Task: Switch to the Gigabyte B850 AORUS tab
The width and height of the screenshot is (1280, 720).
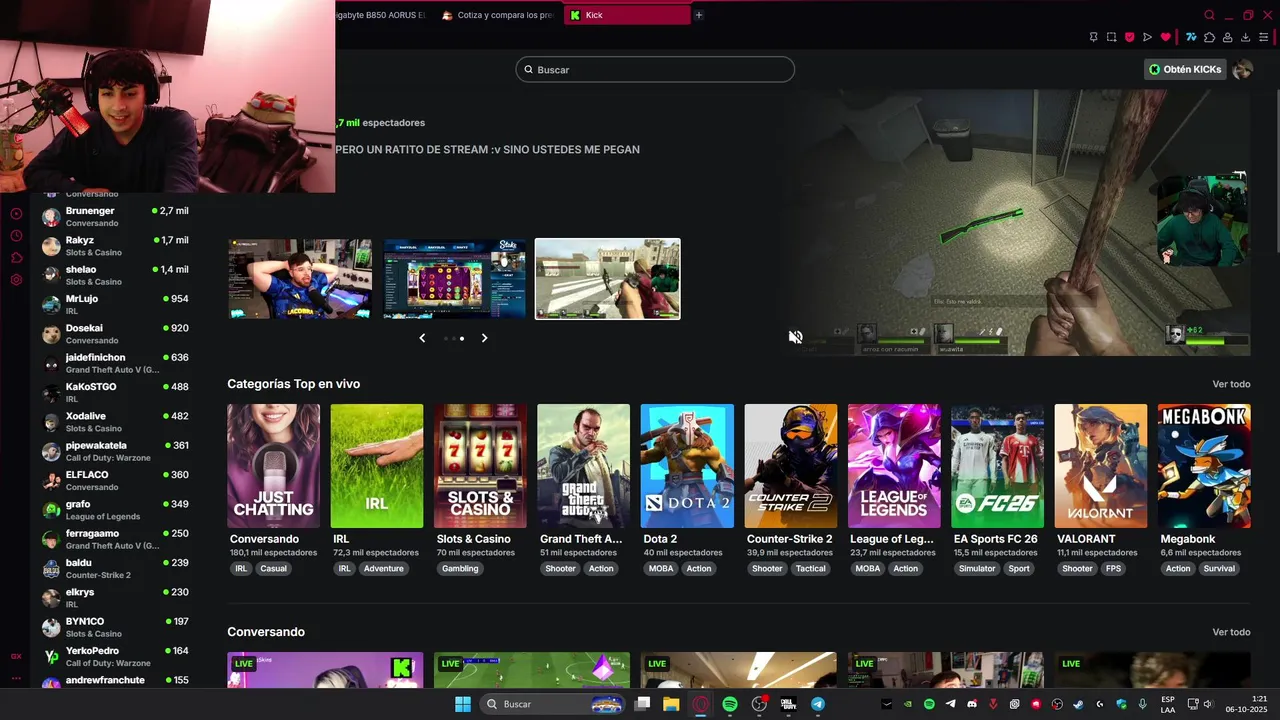Action: pos(382,15)
